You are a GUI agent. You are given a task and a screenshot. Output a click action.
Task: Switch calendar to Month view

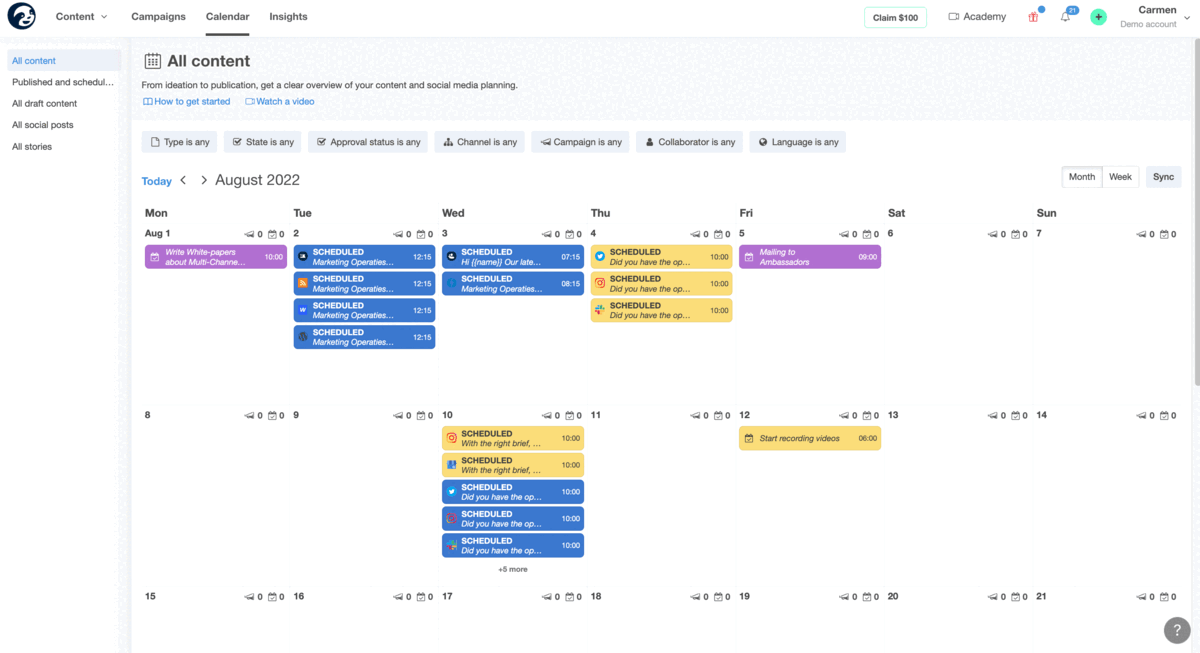click(1082, 177)
